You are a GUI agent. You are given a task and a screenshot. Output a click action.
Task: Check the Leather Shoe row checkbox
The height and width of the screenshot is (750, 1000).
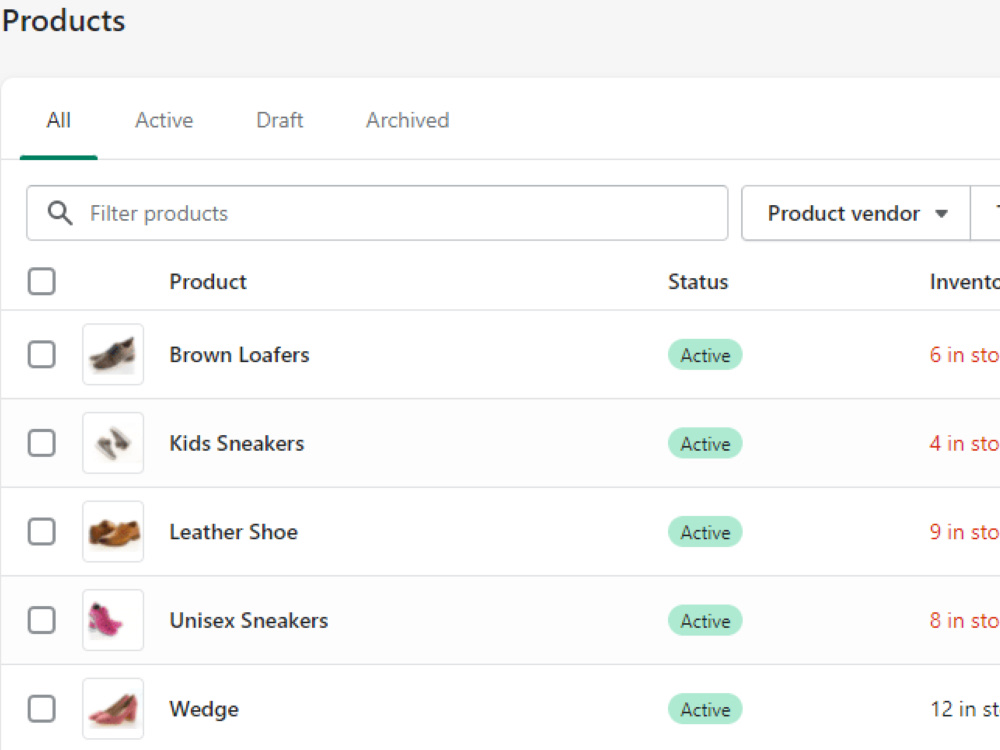tap(41, 532)
